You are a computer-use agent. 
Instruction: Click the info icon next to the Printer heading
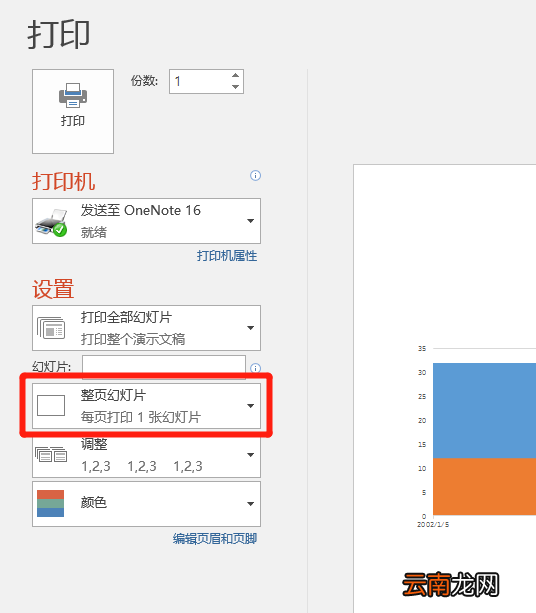tap(255, 176)
